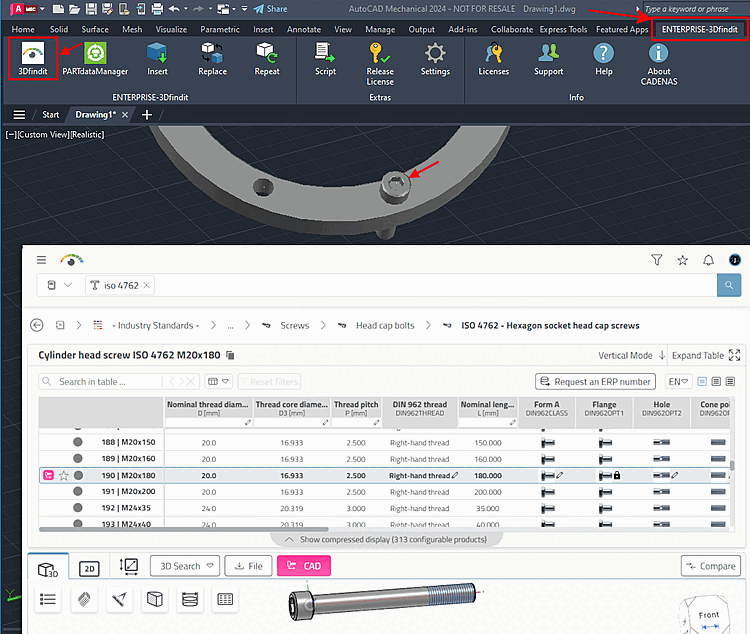750x634 pixels.
Task: Open favorites star in 3Dfindit header
Action: [x=683, y=260]
